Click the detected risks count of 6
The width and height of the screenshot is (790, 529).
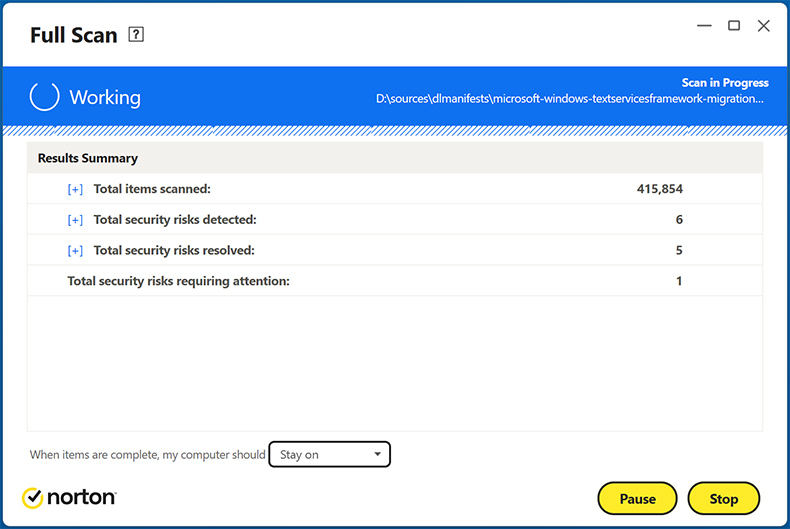point(679,220)
